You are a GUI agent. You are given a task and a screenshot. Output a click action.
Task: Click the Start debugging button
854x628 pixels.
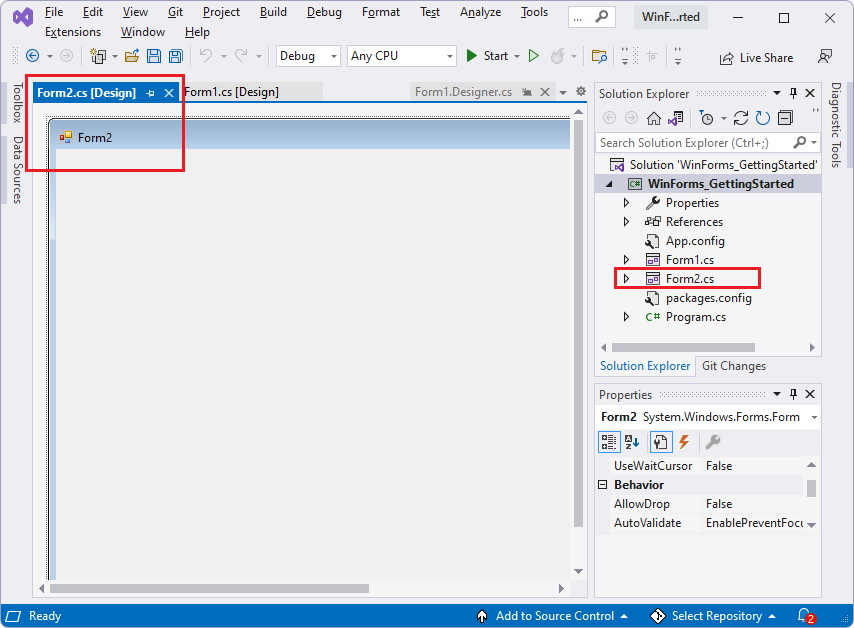(x=491, y=56)
